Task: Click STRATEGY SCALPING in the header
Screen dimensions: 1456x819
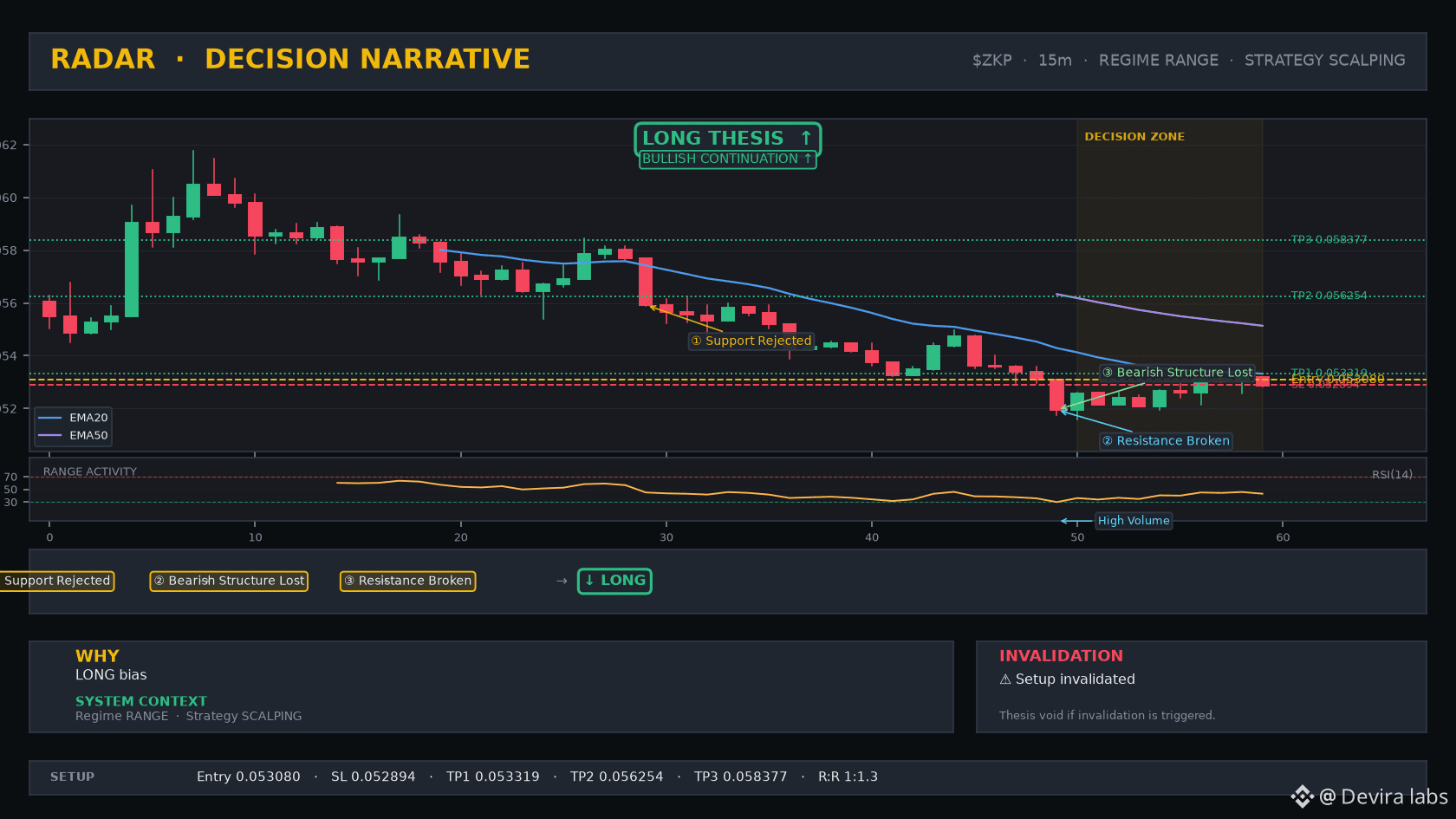Action: coord(1325,61)
